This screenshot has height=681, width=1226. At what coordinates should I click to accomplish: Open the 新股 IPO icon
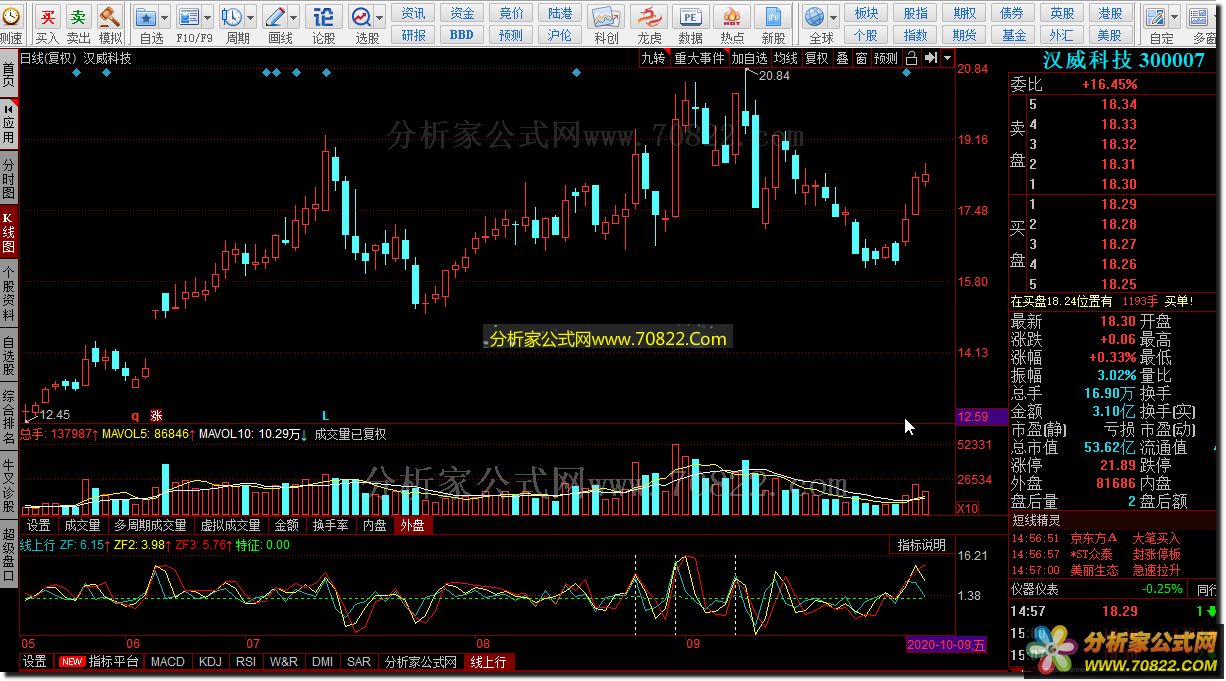(773, 17)
